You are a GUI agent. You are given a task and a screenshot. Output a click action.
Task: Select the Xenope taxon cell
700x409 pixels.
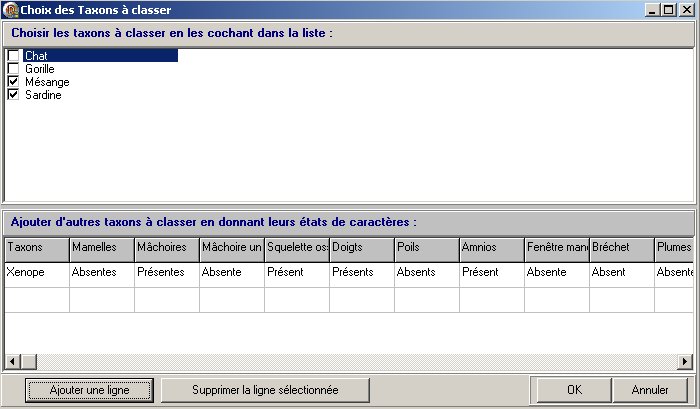pyautogui.click(x=36, y=272)
